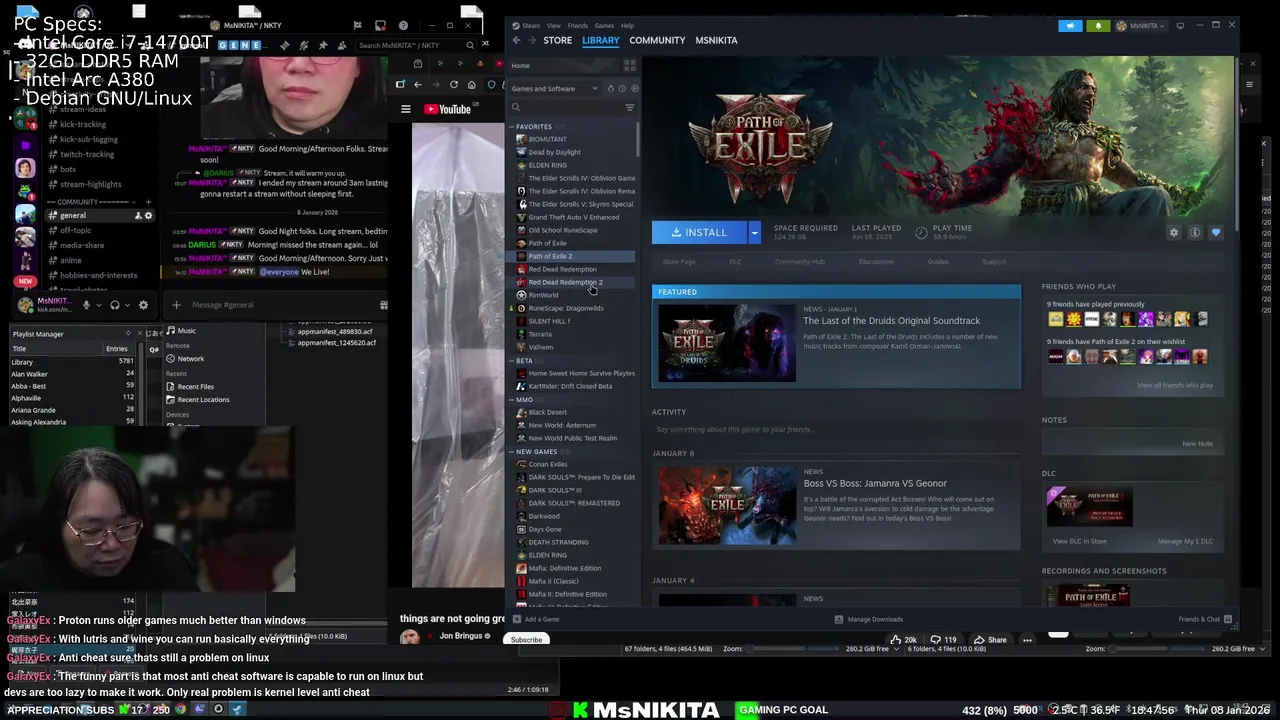Open the MSNIKITA account dropdown
The image size is (1280, 720).
coord(1142,25)
